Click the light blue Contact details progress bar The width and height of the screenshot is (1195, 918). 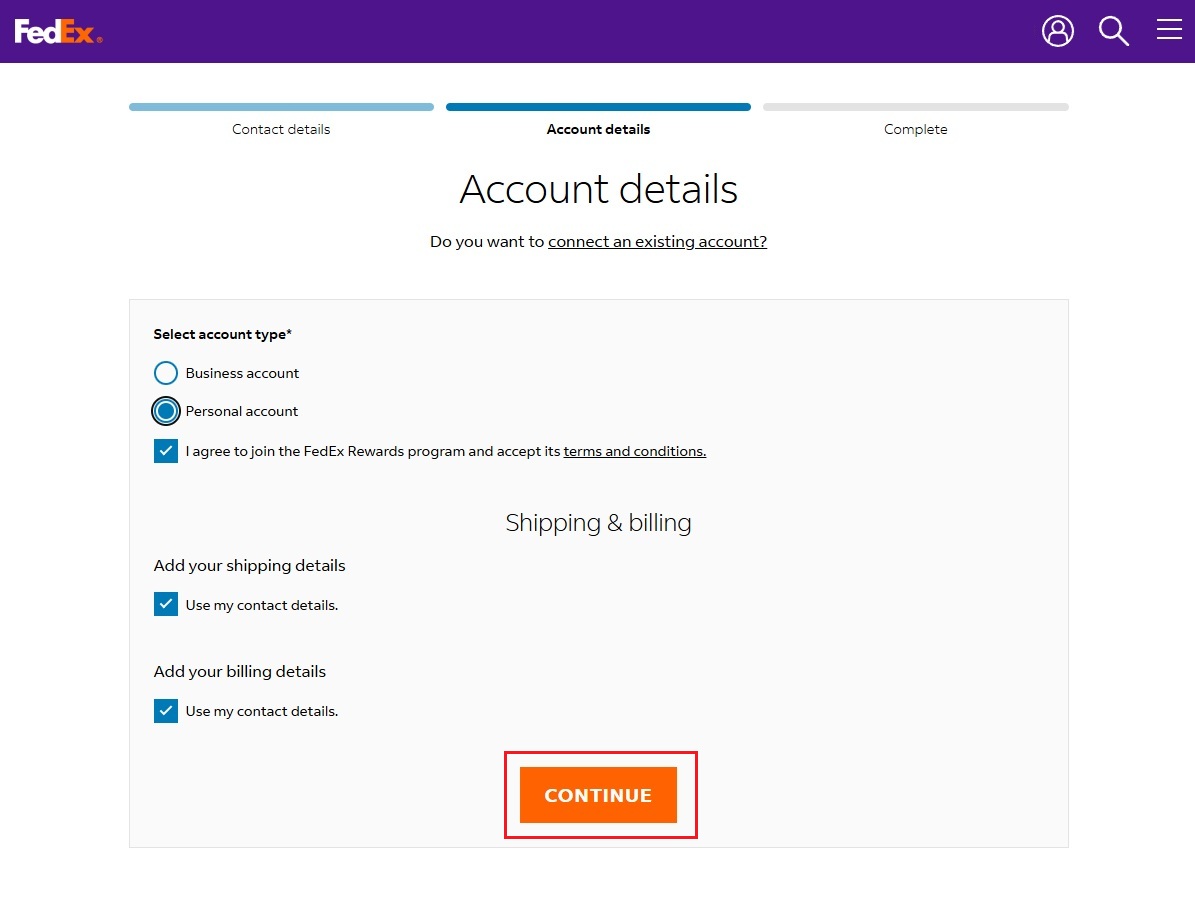[281, 107]
